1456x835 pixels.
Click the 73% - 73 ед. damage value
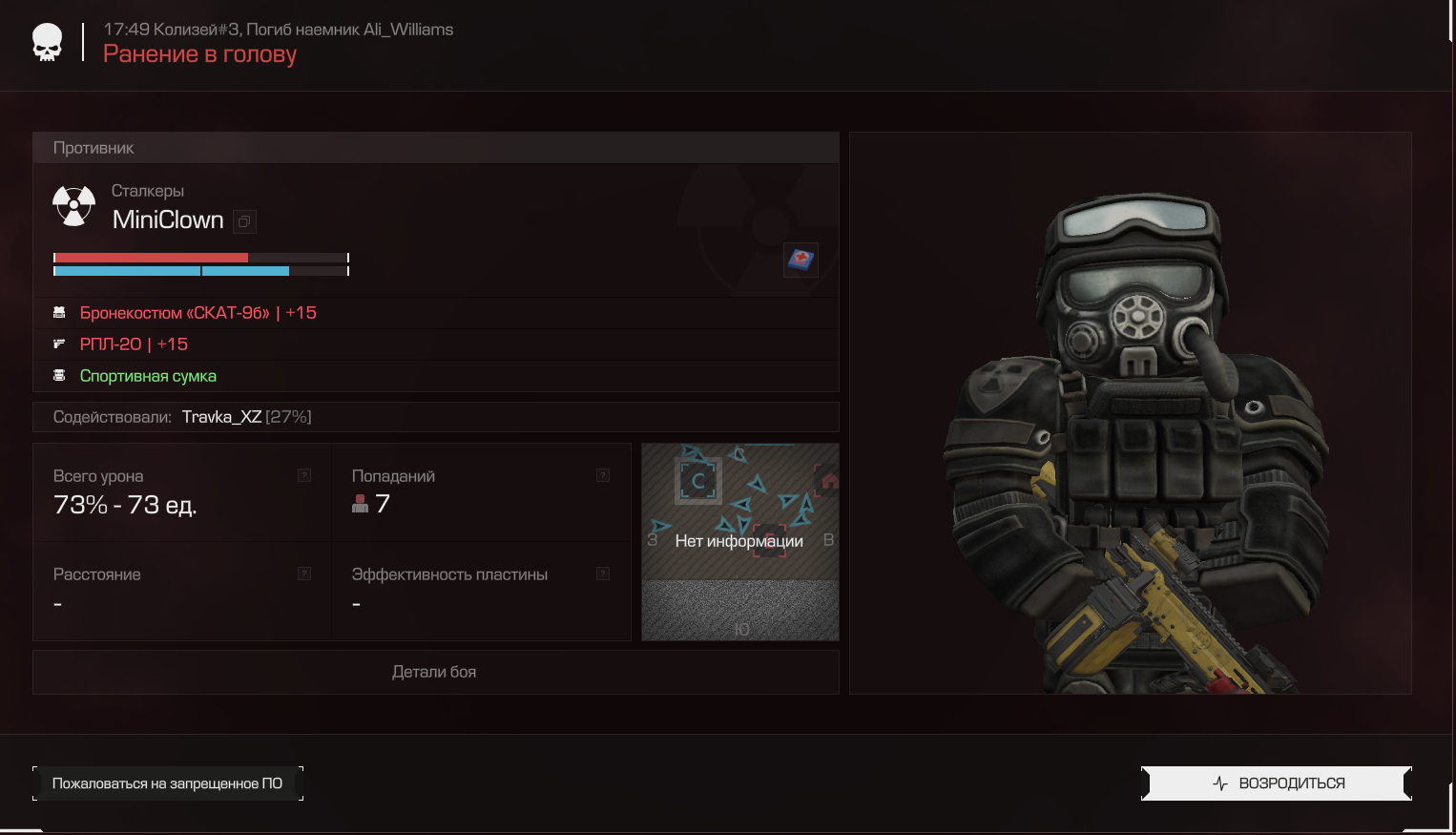coord(125,505)
